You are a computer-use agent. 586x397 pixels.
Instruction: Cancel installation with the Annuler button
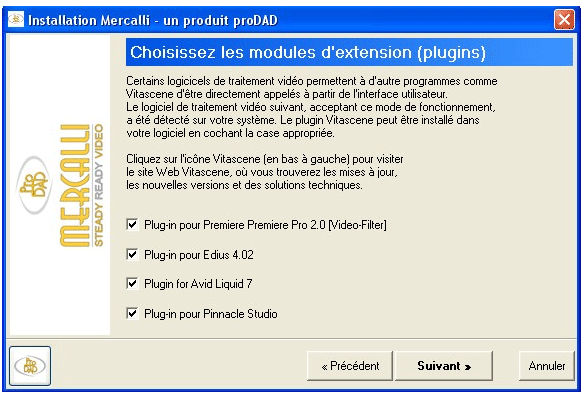point(547,366)
